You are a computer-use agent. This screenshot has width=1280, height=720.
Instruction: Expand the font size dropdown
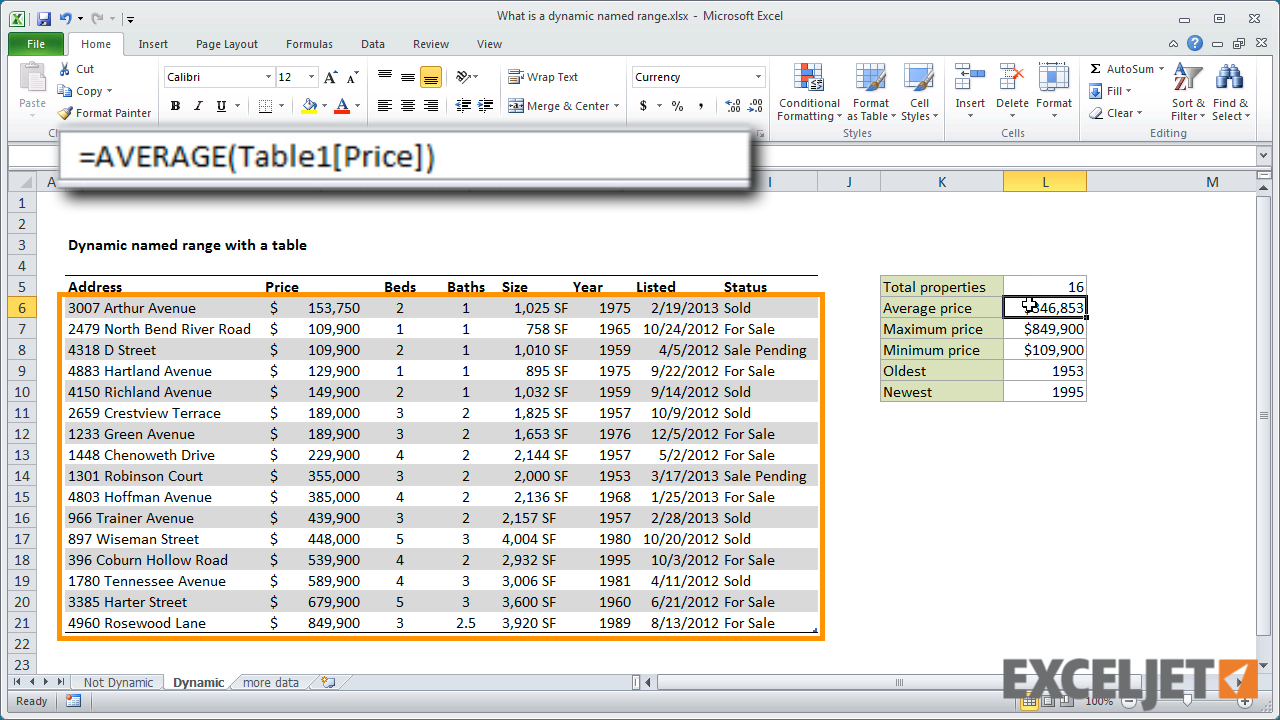coord(311,77)
